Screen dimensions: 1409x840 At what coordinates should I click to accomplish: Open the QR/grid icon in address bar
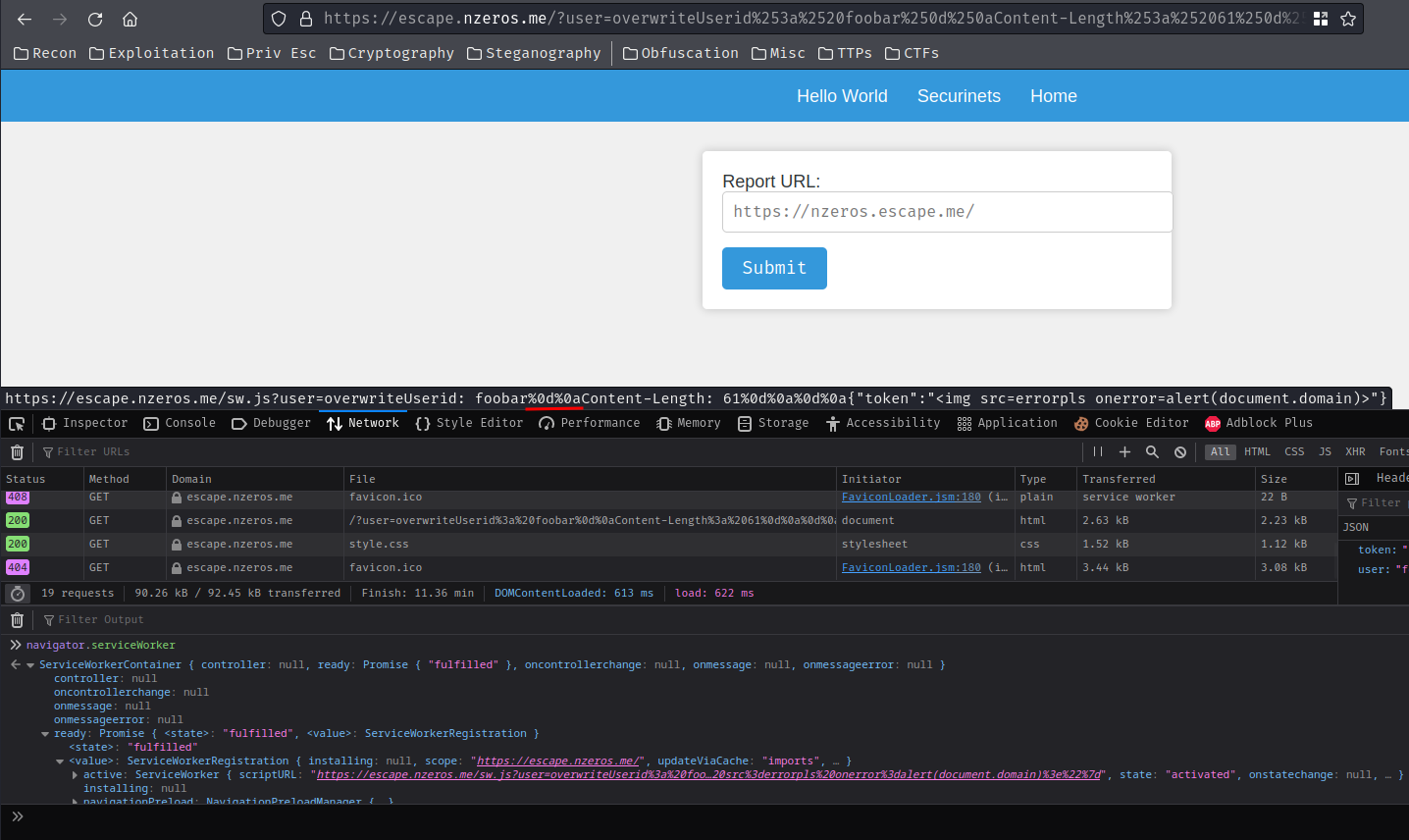click(x=1321, y=19)
